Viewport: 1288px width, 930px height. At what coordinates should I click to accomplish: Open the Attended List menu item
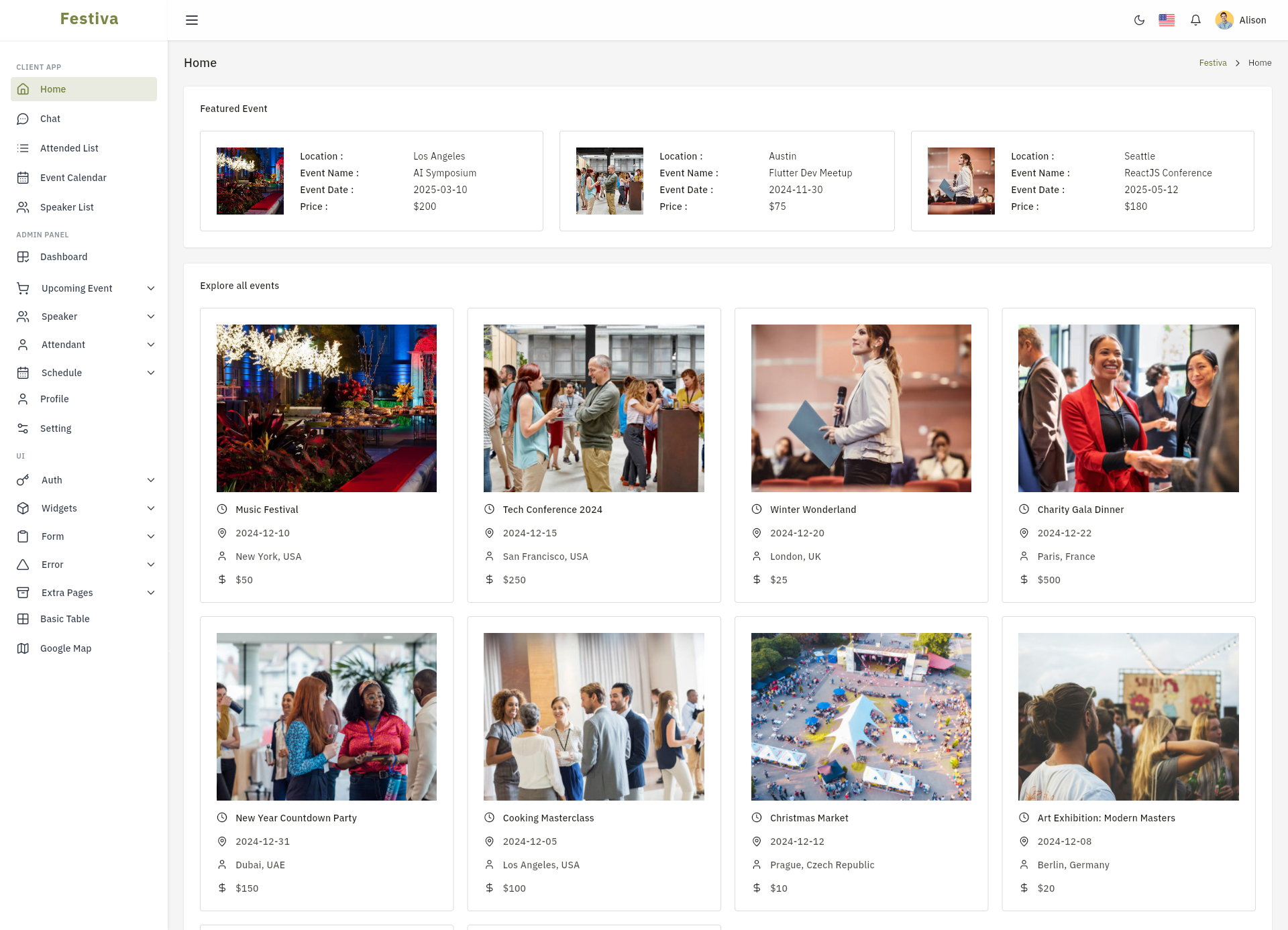(x=84, y=148)
